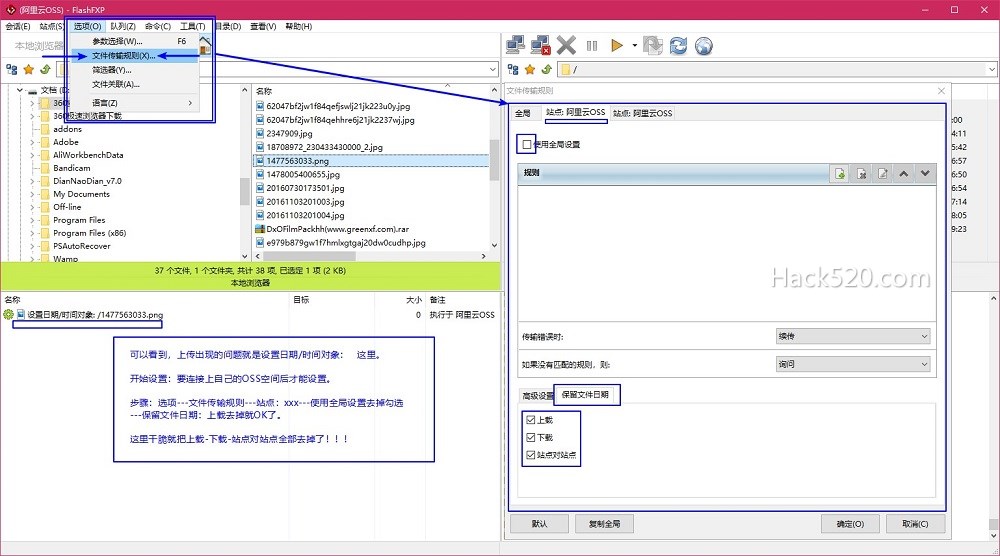Image resolution: width=1000 pixels, height=556 pixels.
Task: Click the edit rule icon in 规则 header
Action: pyautogui.click(x=883, y=173)
